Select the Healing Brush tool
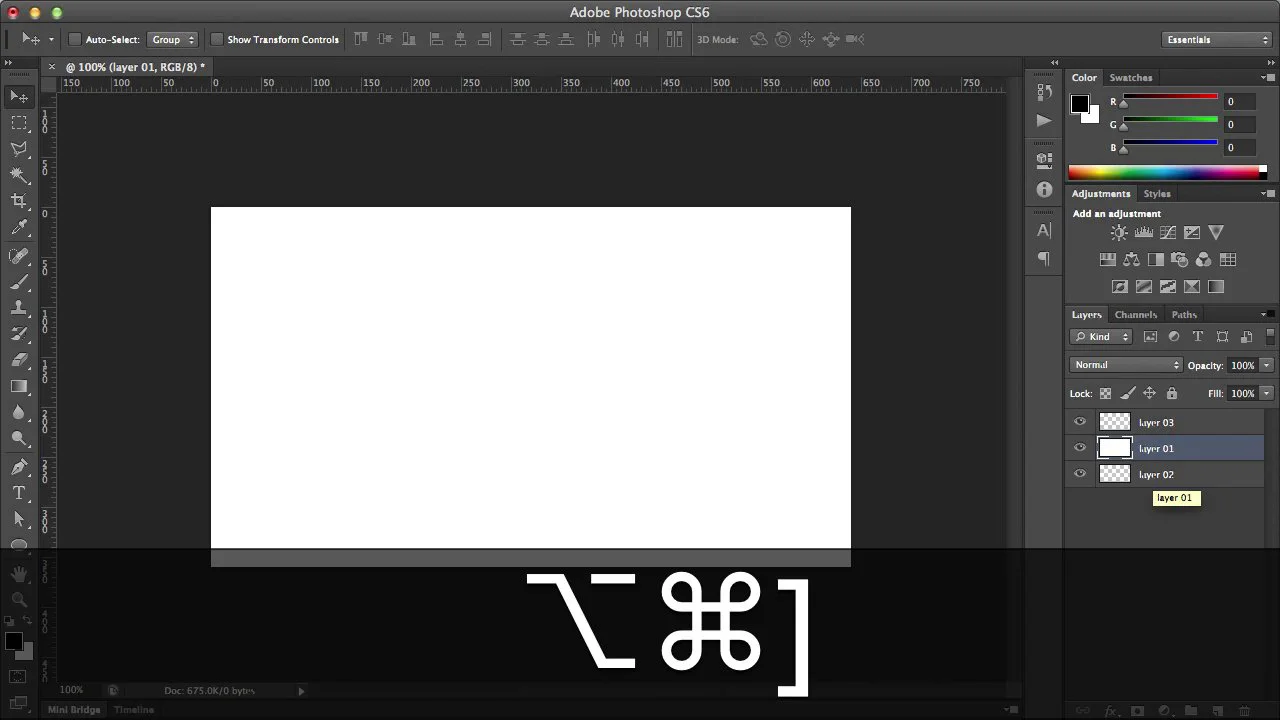 coord(19,256)
